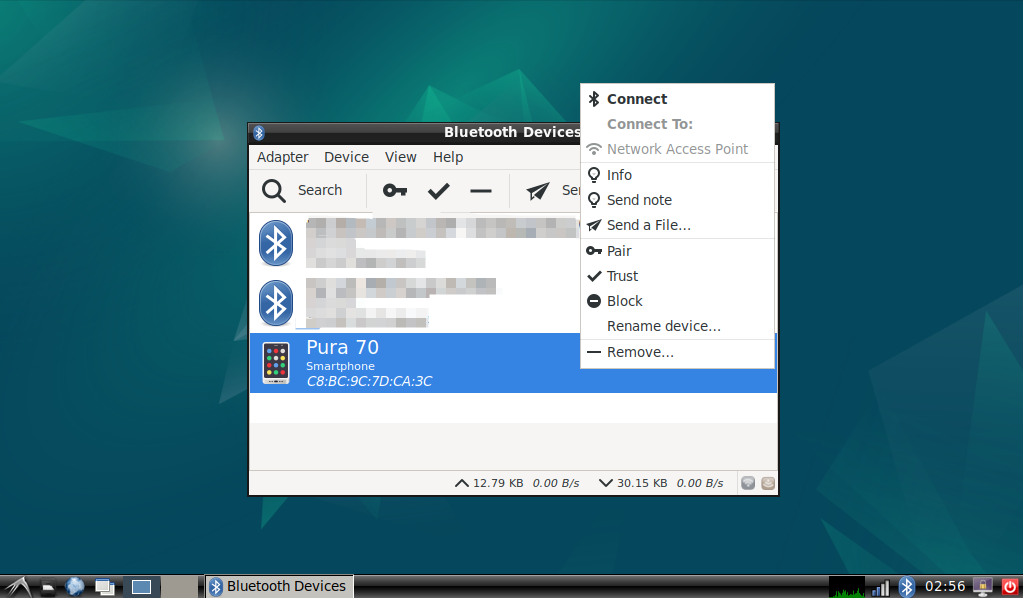Click the Search magnifier toolbar button
1023x598 pixels.
pos(302,190)
